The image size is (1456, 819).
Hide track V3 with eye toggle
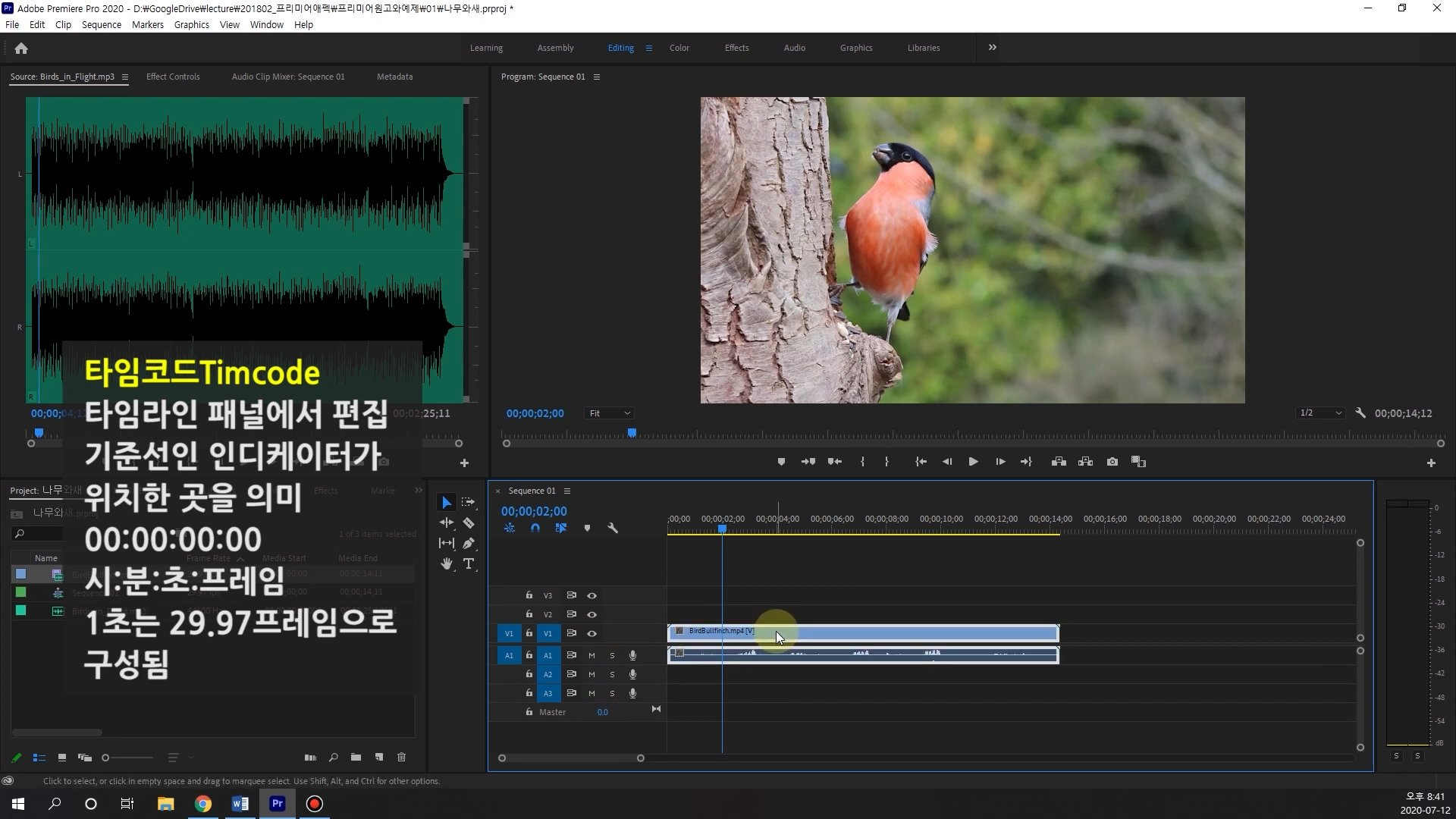pos(591,595)
